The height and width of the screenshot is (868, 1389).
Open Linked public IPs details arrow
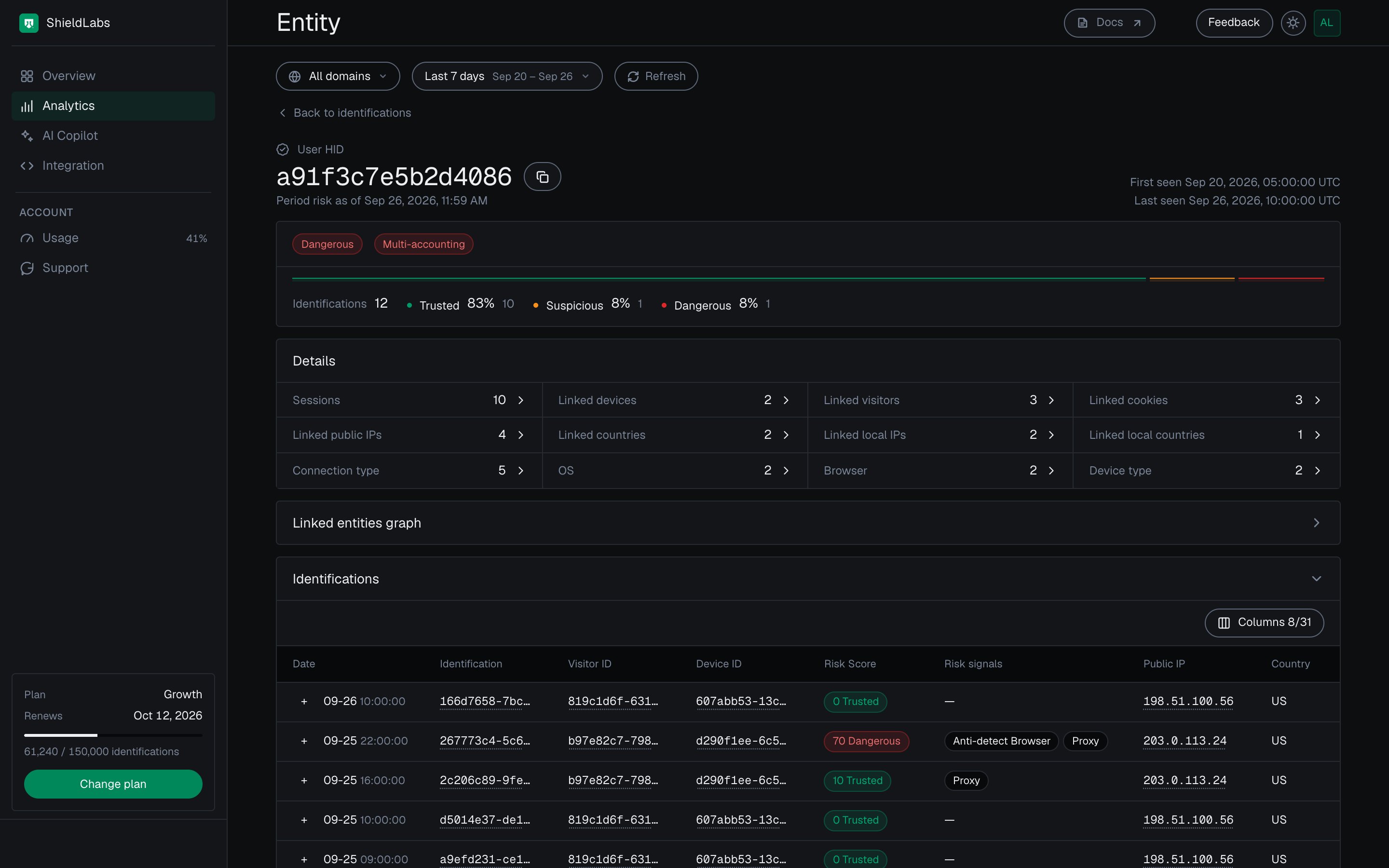(x=520, y=435)
